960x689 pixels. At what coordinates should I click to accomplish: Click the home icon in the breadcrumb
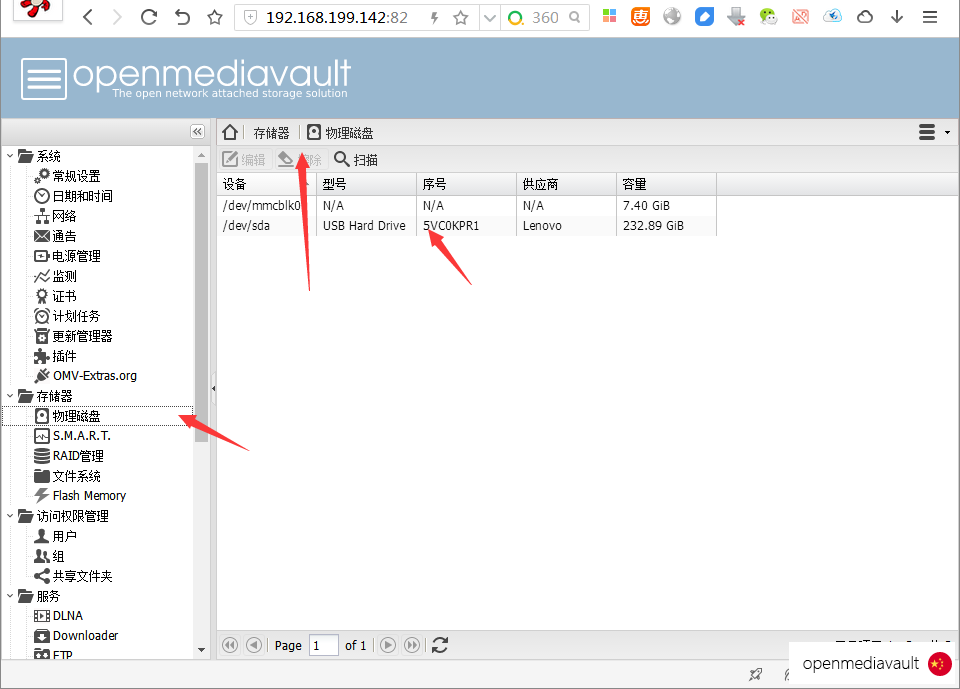[x=230, y=133]
